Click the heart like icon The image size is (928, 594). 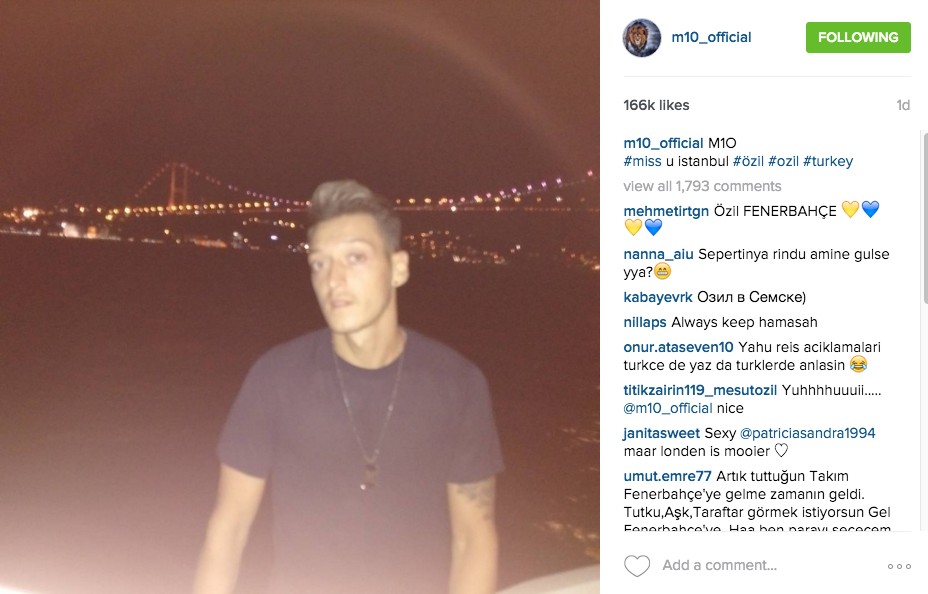pos(637,566)
